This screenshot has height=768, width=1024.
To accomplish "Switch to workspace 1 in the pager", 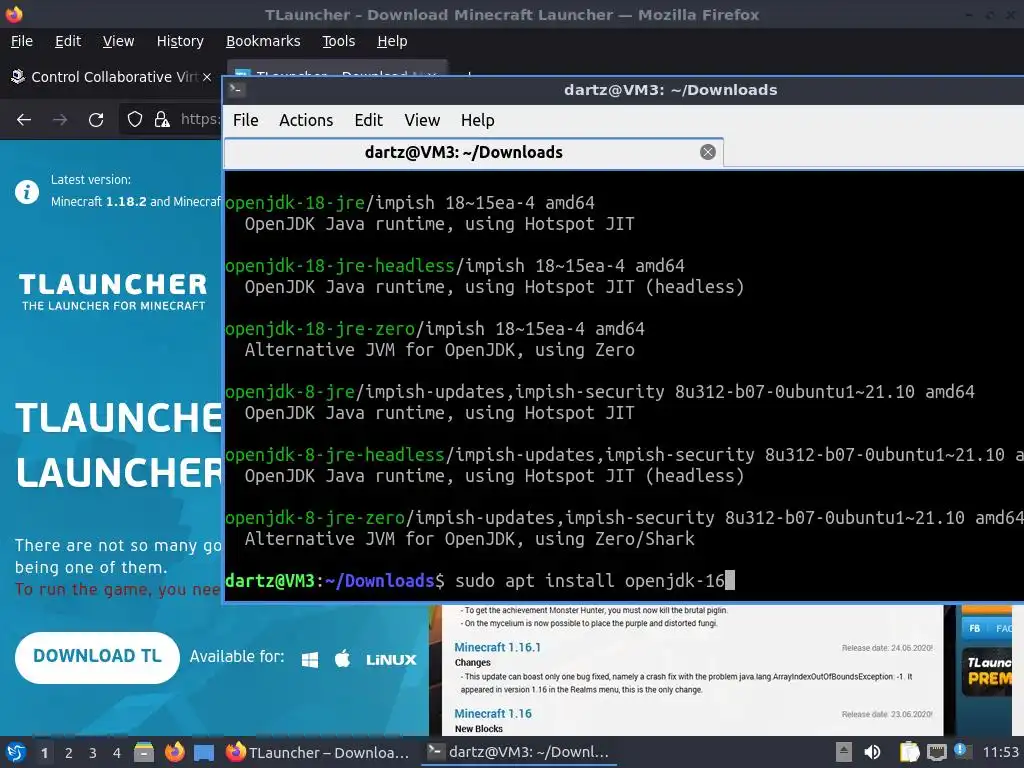I will 44,753.
